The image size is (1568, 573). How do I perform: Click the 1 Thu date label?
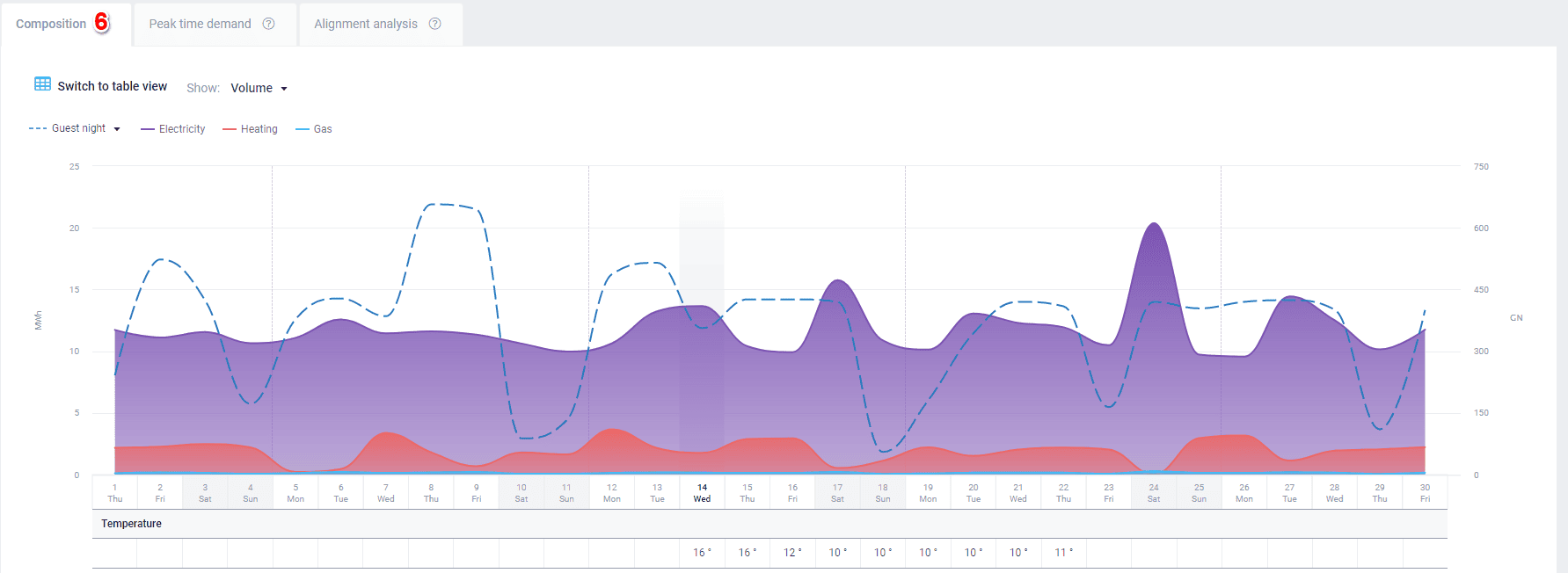(115, 493)
